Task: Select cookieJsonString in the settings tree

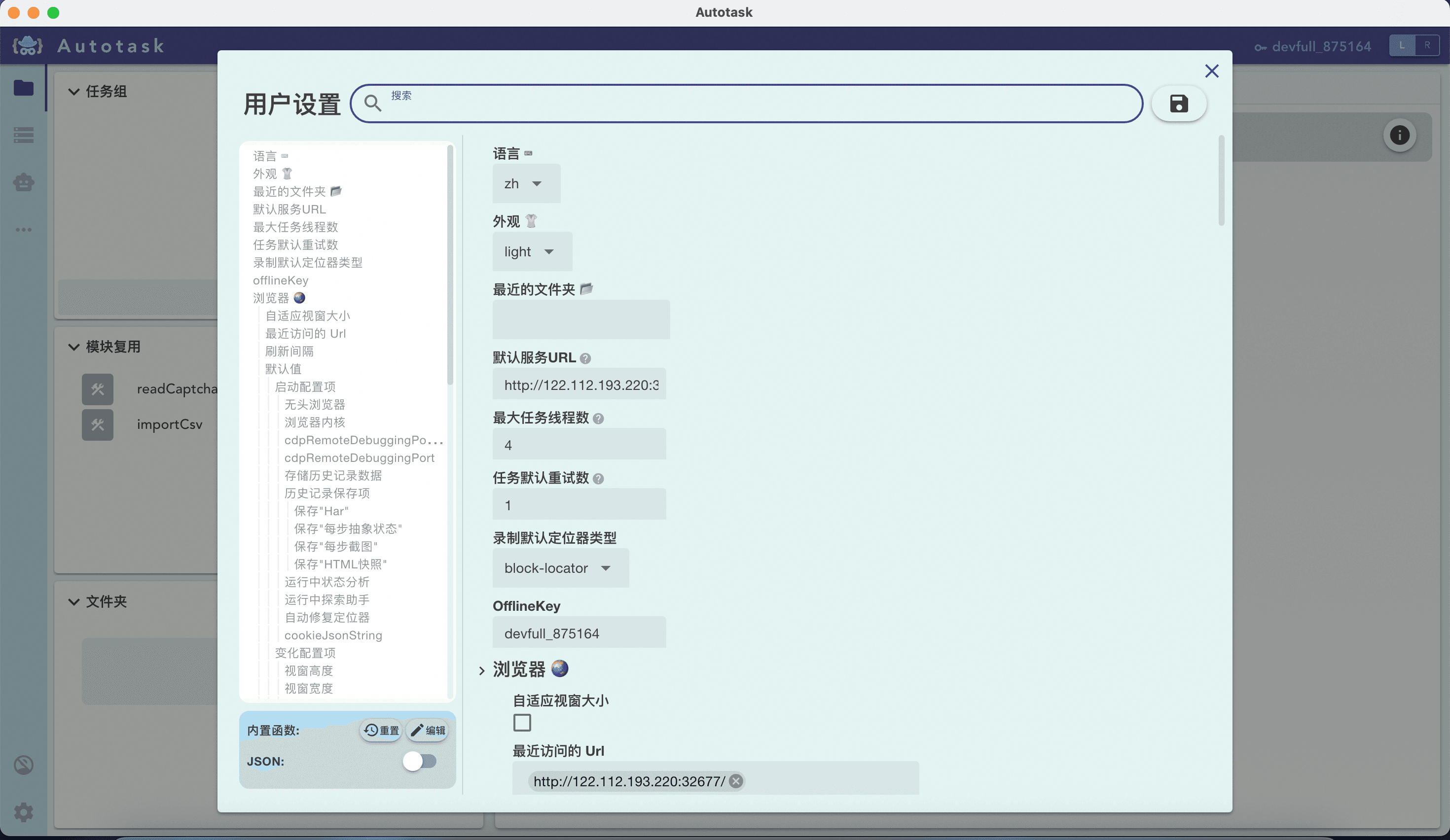Action: click(x=333, y=635)
